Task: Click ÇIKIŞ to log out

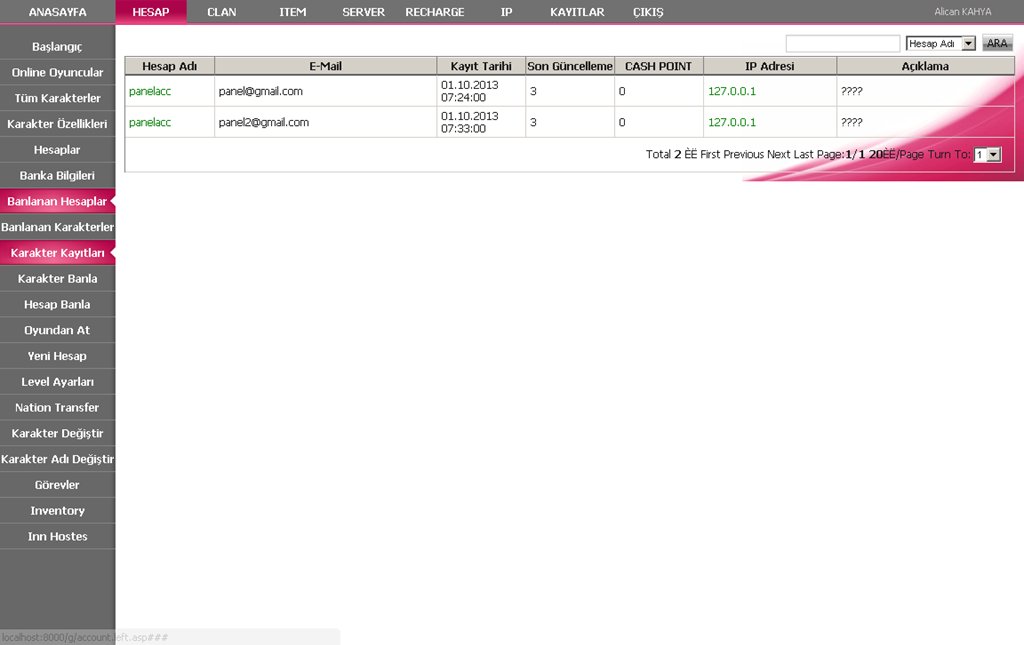Action: click(648, 12)
